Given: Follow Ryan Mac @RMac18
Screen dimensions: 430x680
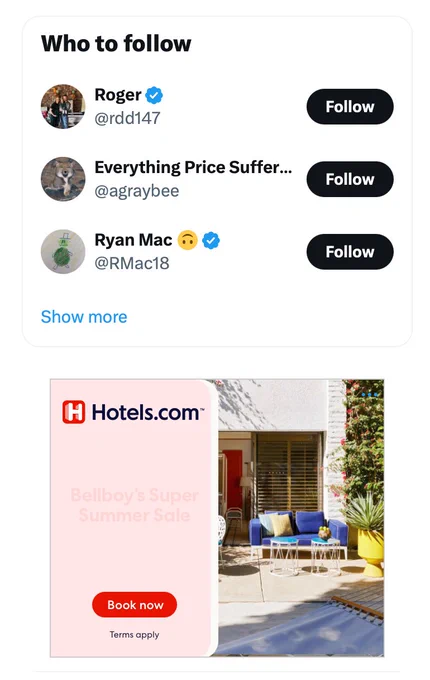Looking at the screenshot, I should click(350, 252).
